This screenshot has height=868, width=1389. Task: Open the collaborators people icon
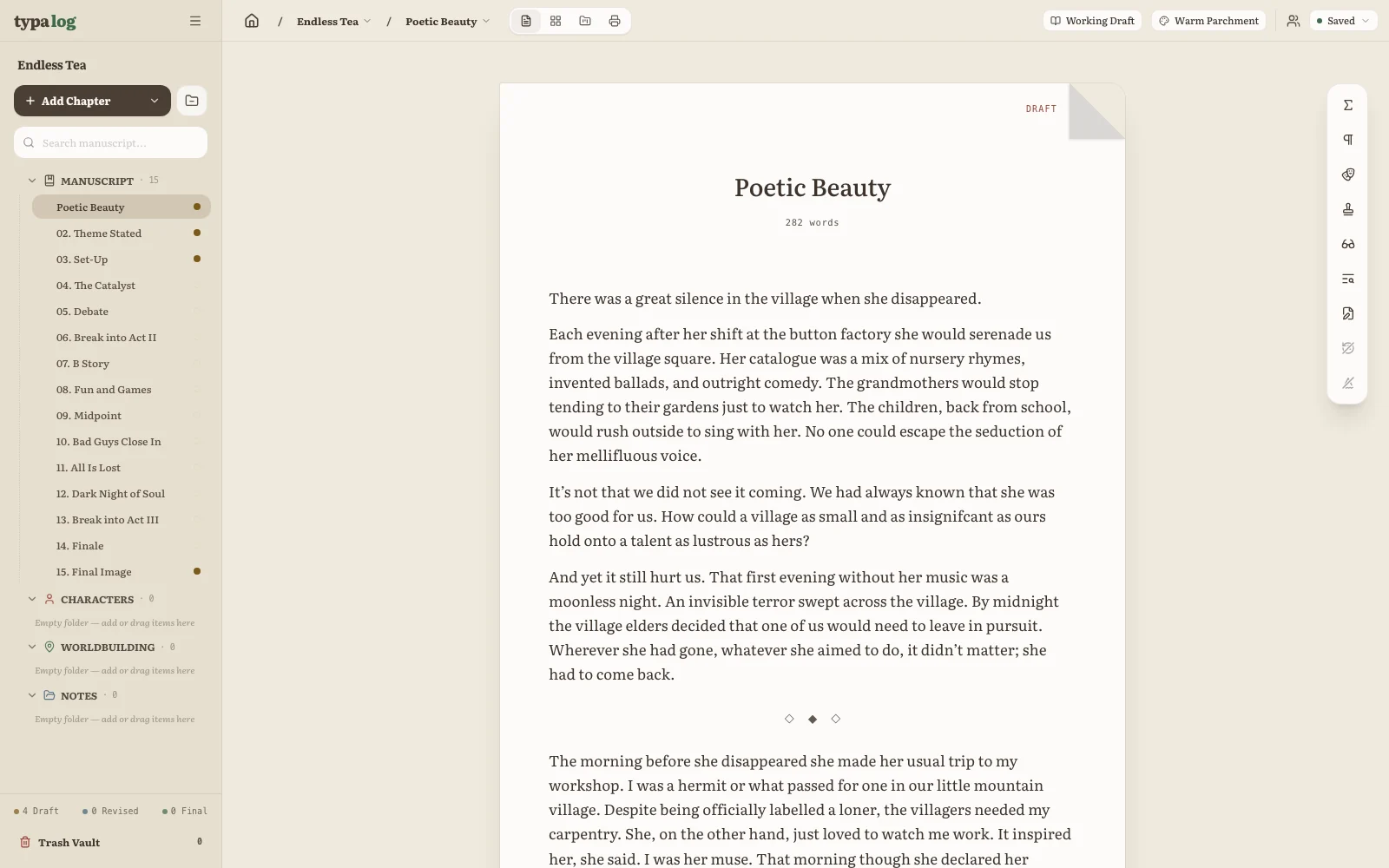[1294, 21]
